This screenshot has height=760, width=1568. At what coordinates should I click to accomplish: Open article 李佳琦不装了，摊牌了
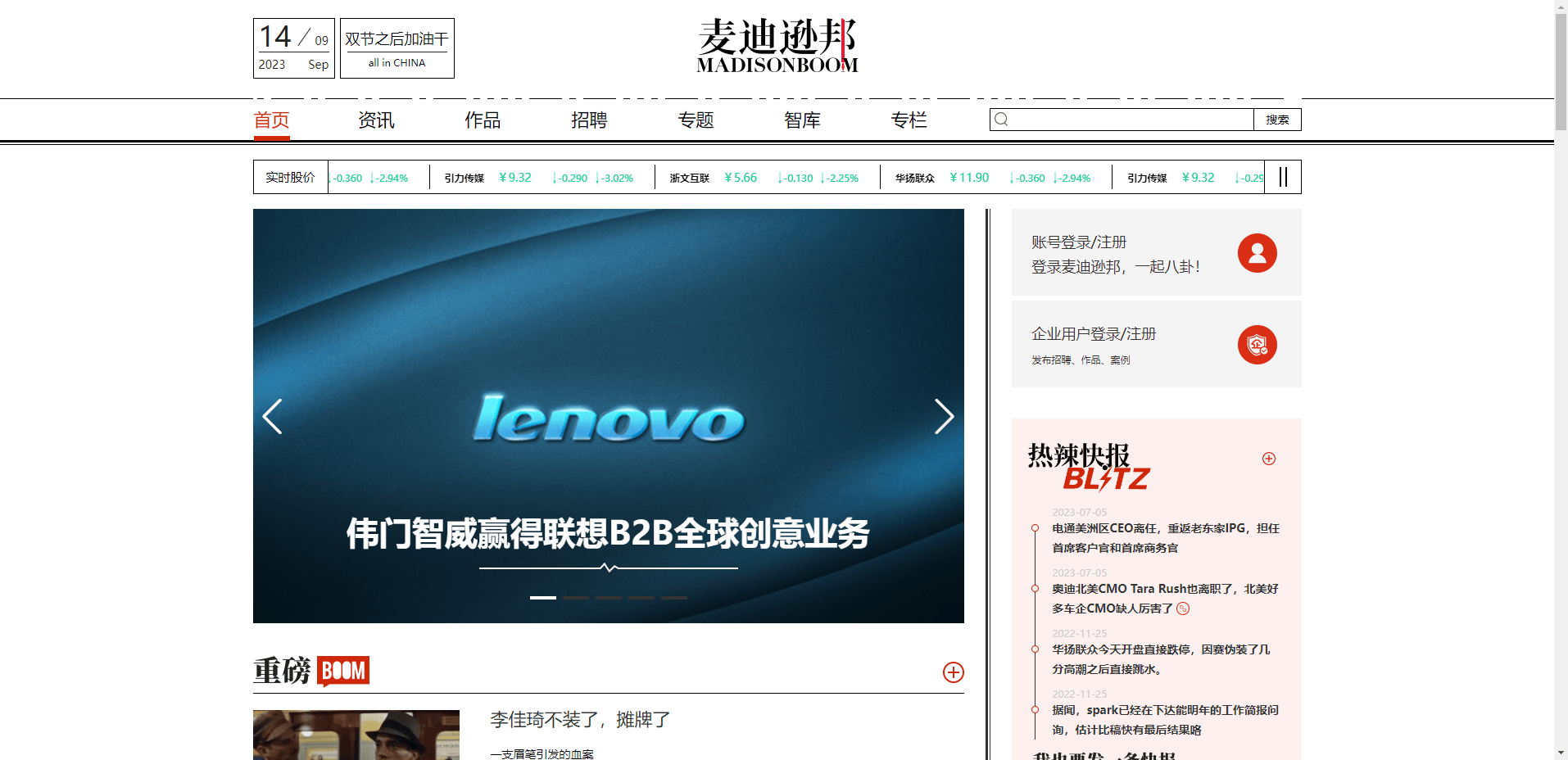coord(580,720)
